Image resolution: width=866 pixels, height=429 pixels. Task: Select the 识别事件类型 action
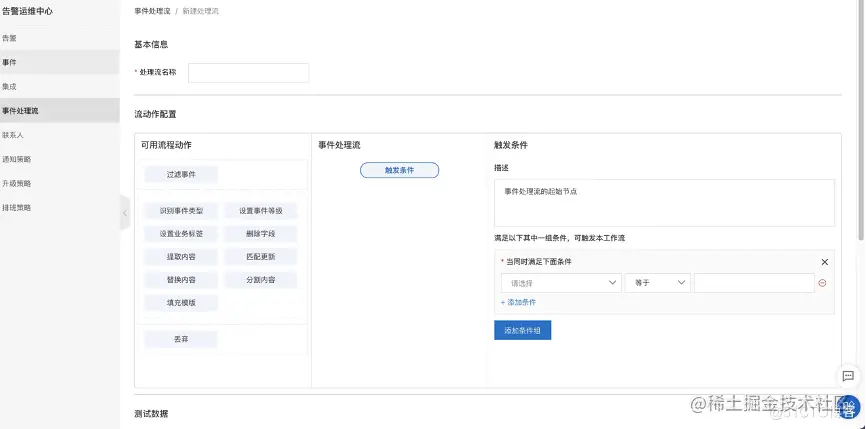tap(181, 211)
